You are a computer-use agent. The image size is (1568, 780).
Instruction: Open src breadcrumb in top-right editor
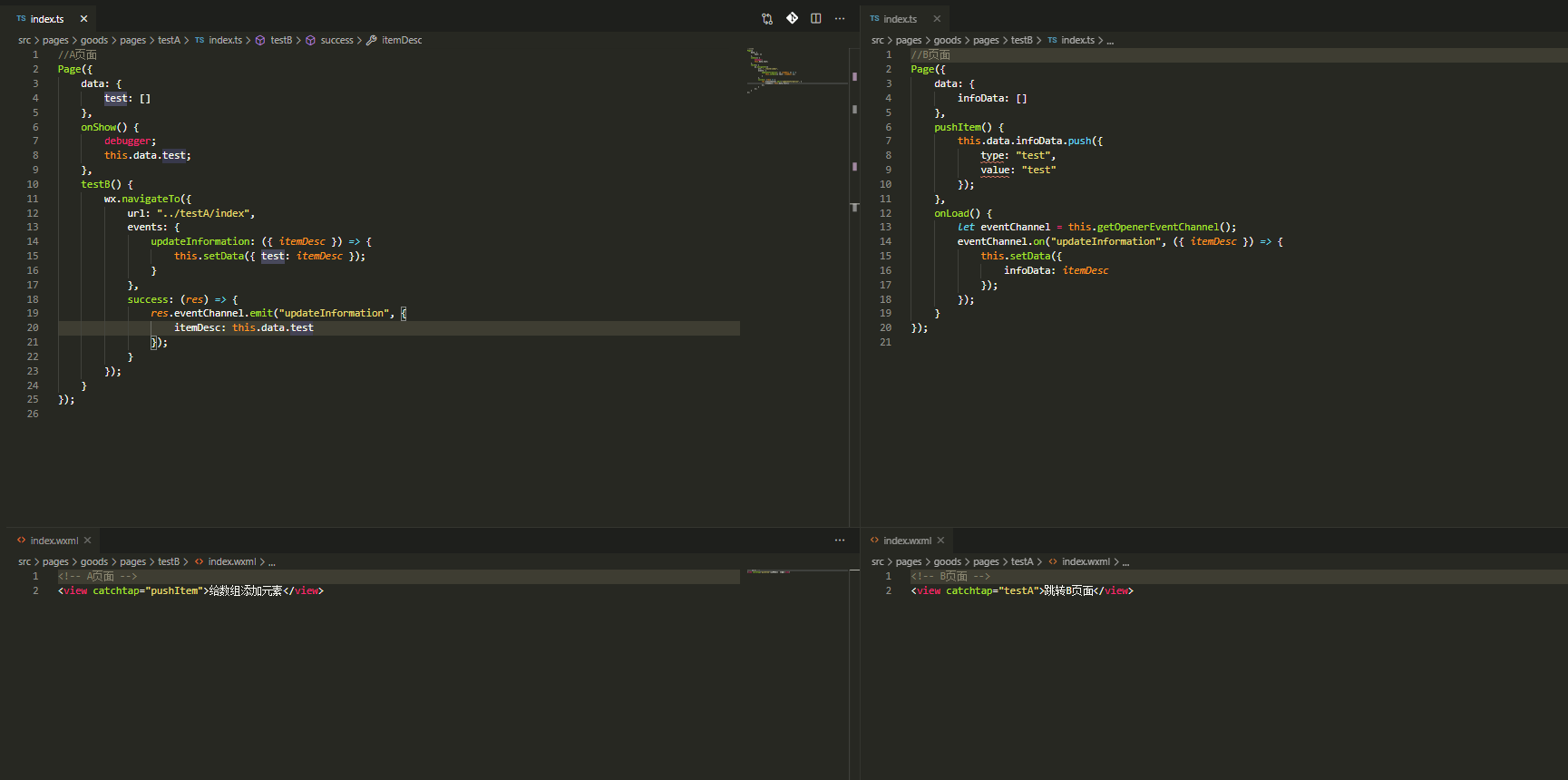[878, 40]
